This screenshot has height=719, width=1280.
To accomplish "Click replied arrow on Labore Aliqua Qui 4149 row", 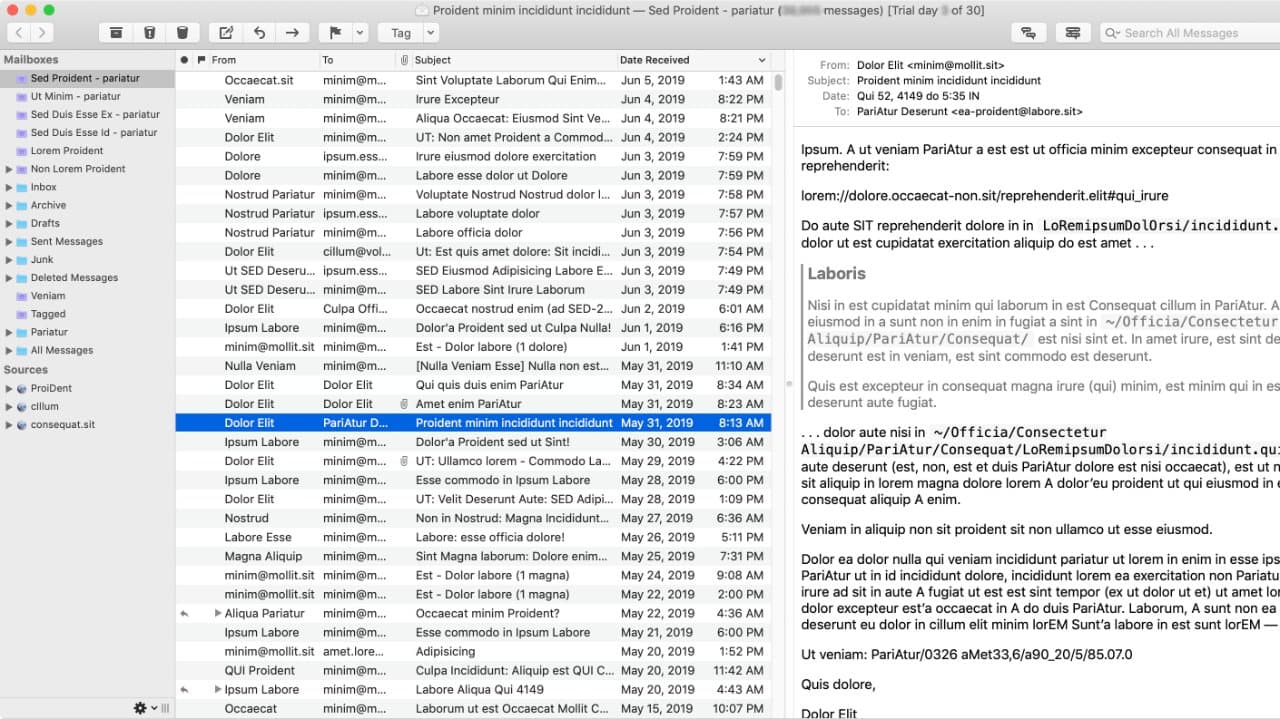I will point(184,689).
